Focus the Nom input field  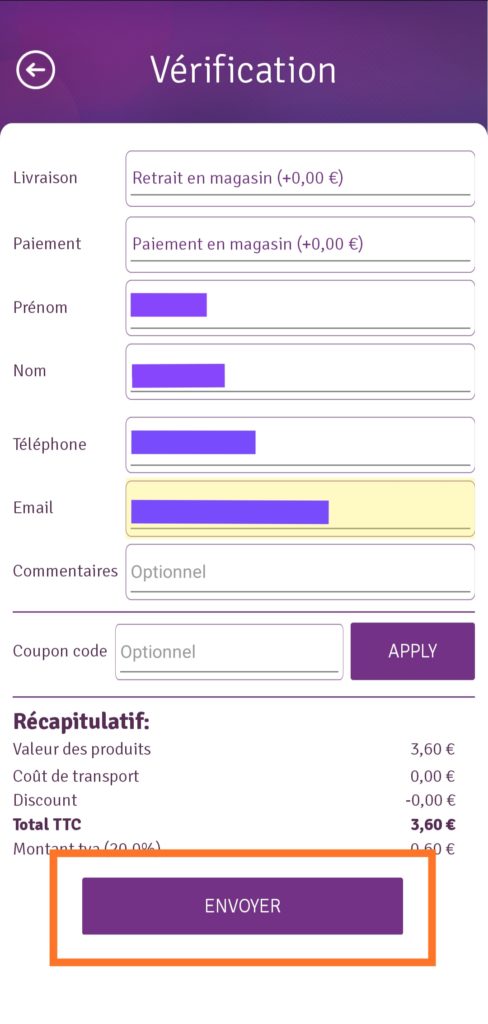pyautogui.click(x=301, y=372)
